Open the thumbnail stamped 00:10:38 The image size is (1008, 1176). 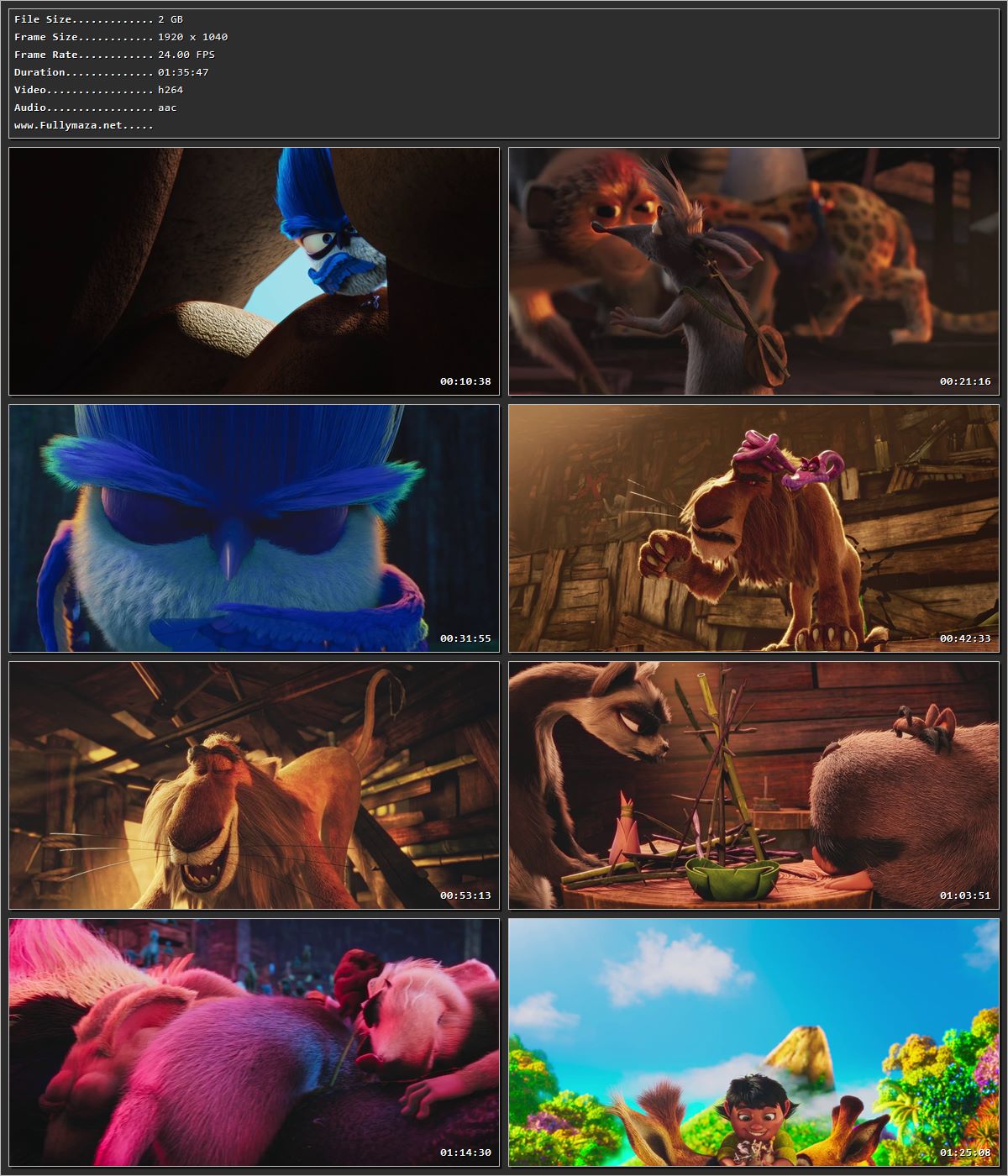pos(254,271)
